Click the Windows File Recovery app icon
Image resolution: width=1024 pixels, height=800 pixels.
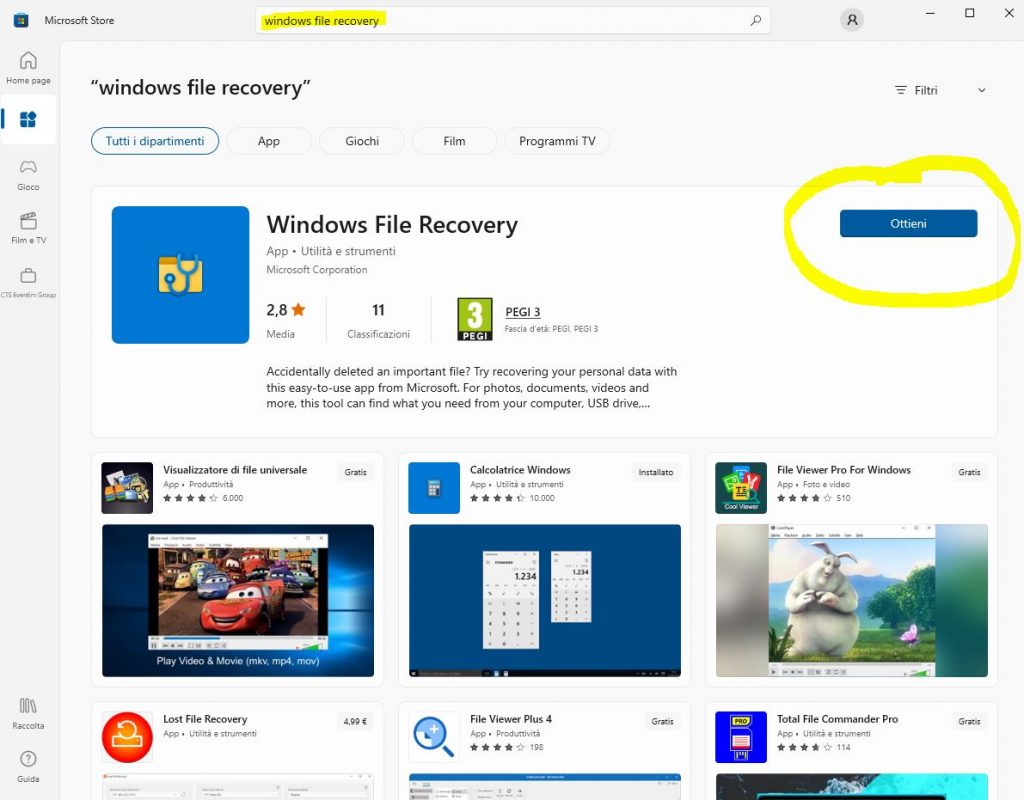180,275
